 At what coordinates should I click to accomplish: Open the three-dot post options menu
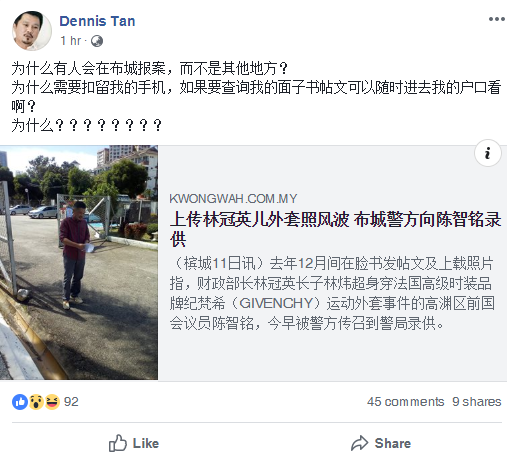pos(497,19)
